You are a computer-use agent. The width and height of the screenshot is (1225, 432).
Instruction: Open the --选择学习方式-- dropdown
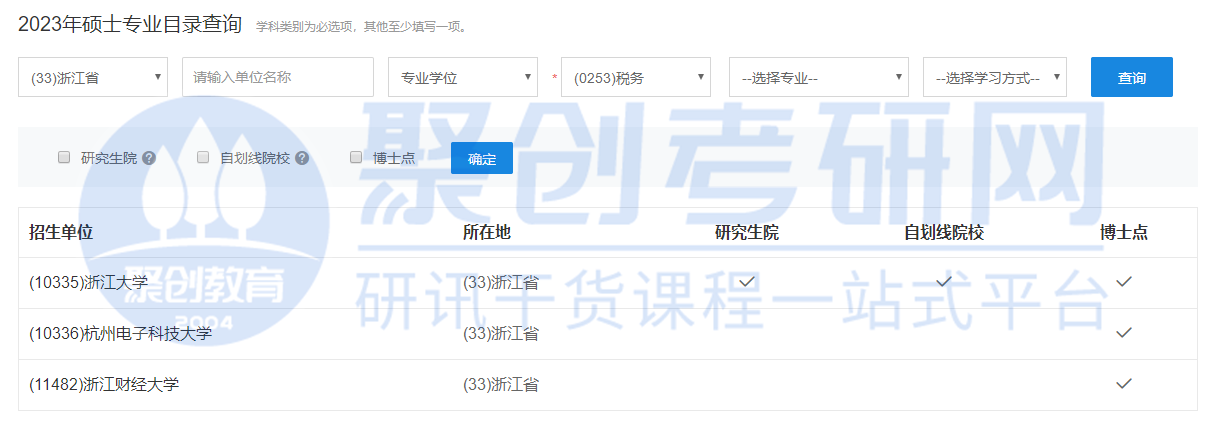click(995, 77)
